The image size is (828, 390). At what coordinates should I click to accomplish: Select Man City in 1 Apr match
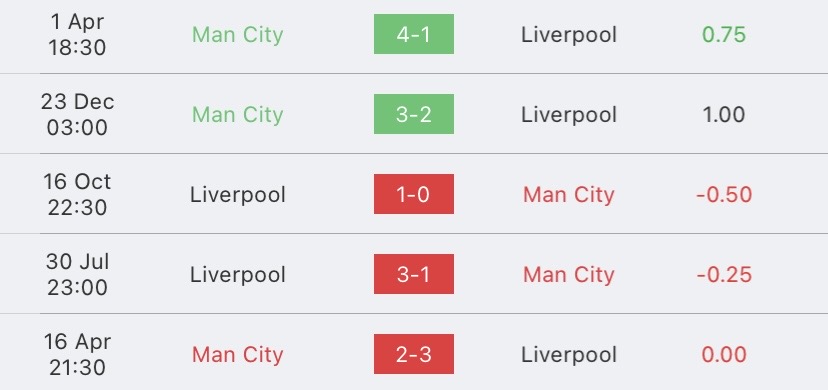(x=238, y=35)
